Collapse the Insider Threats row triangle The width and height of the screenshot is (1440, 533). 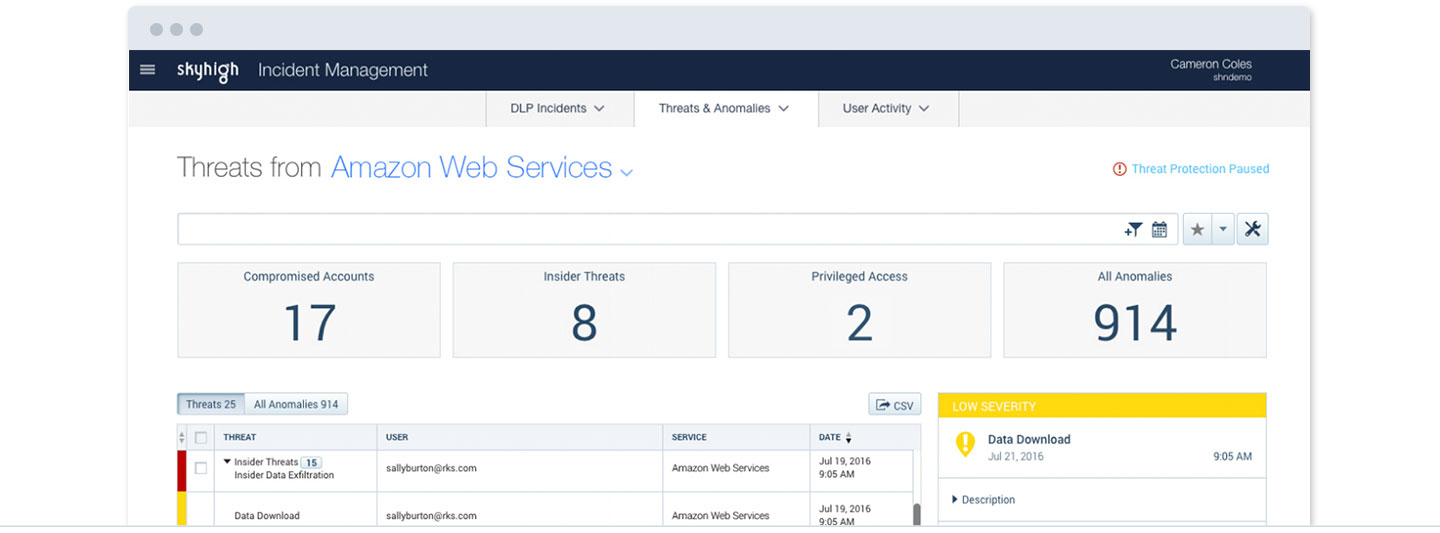(x=228, y=462)
